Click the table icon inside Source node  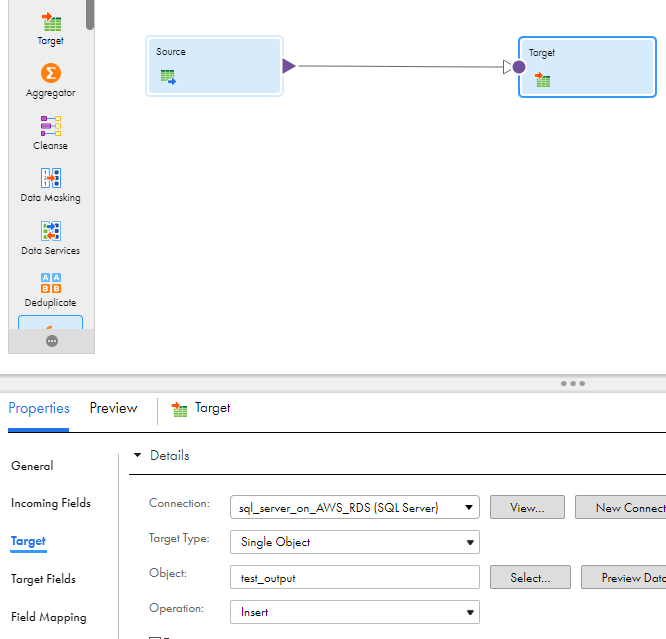(x=168, y=77)
